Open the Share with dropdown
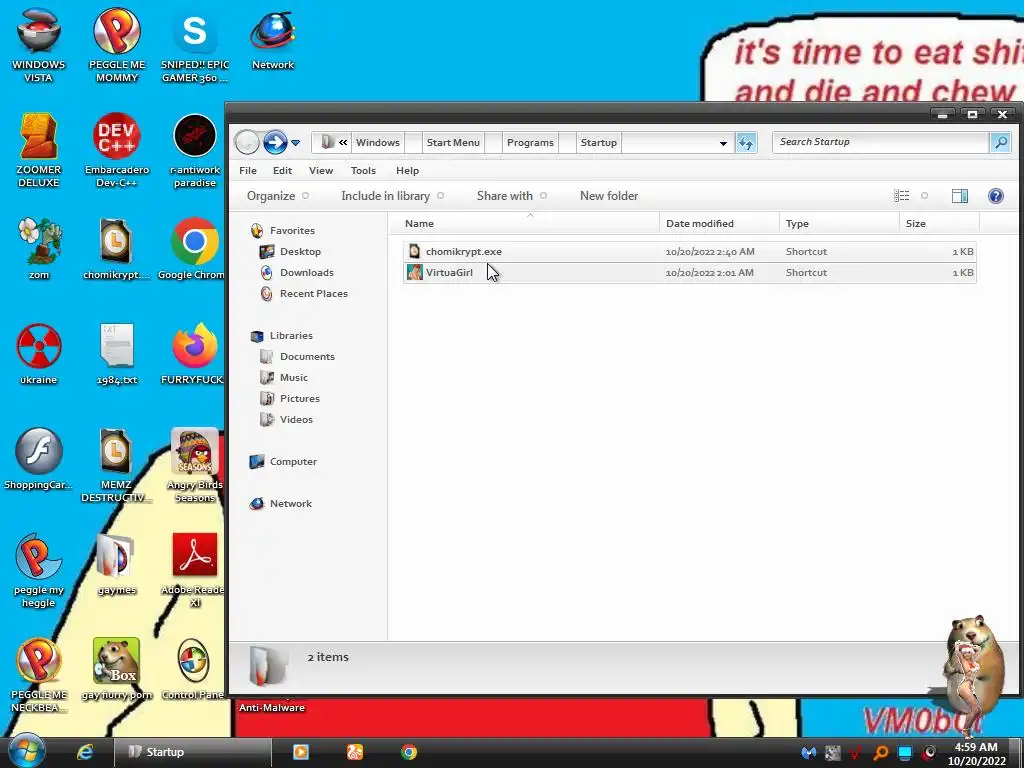The width and height of the screenshot is (1024, 768). [x=512, y=196]
